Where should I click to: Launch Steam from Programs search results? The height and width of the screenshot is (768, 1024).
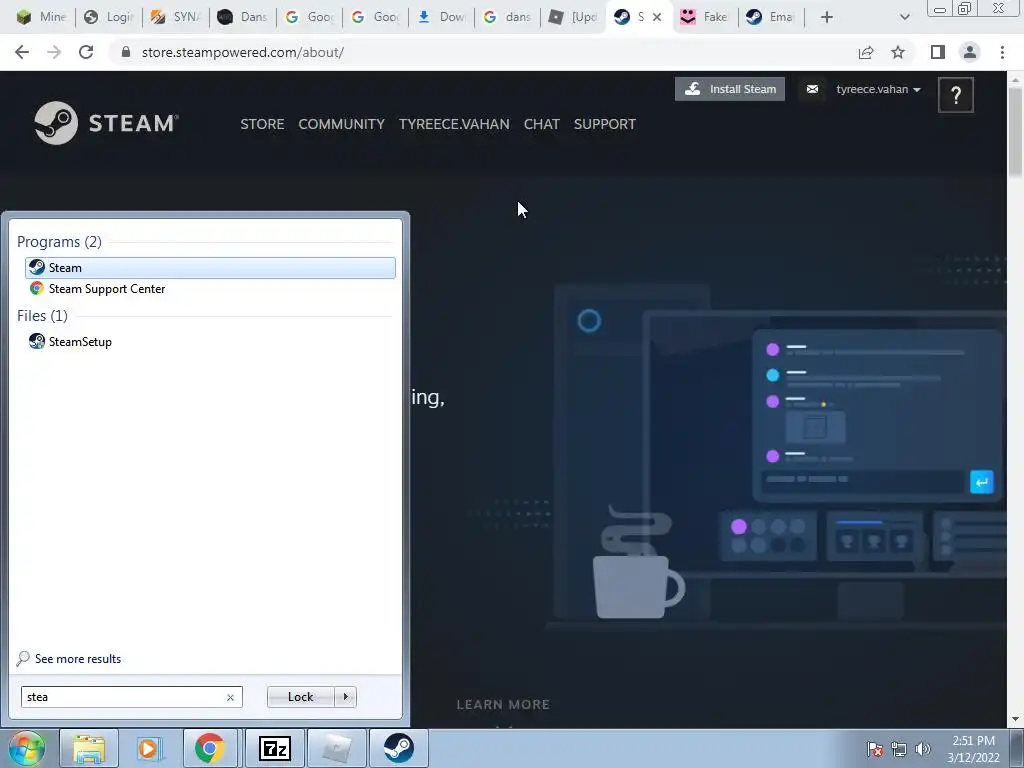[210, 268]
